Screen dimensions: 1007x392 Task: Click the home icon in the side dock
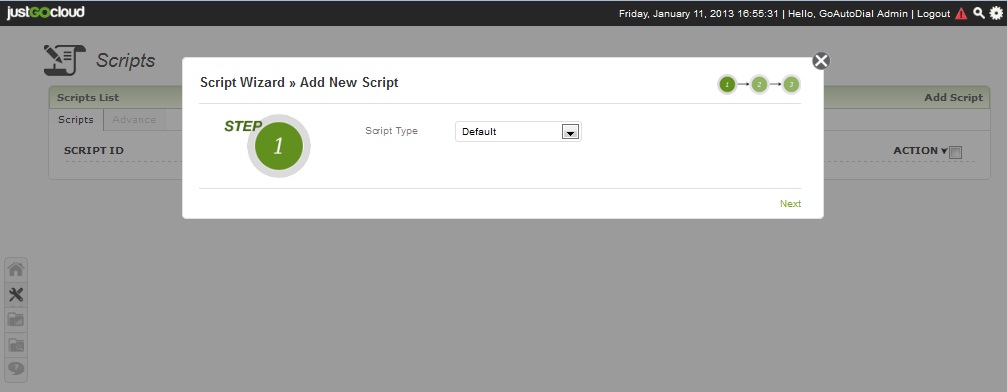click(x=16, y=269)
